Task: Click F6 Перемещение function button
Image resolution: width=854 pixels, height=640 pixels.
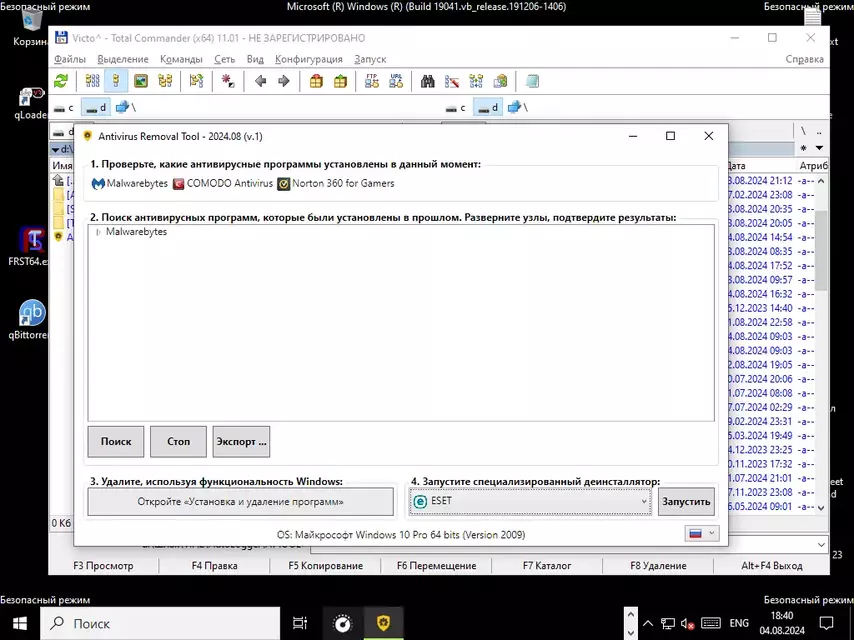Action: (437, 566)
